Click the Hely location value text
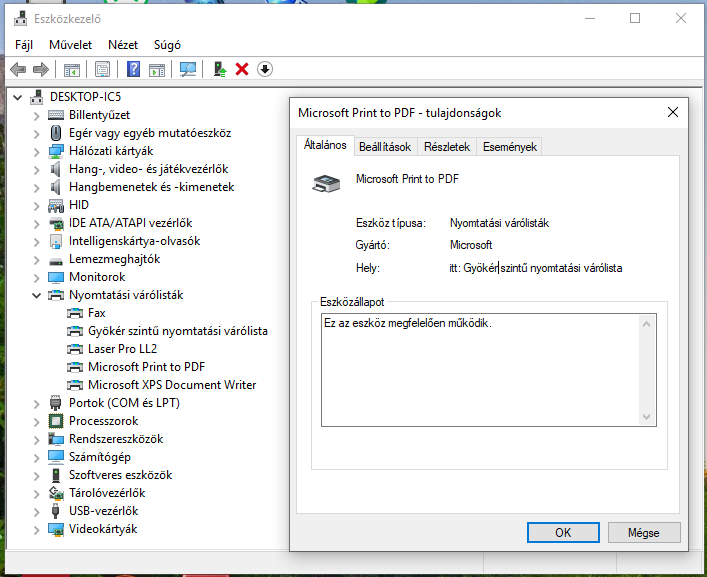 click(536, 268)
